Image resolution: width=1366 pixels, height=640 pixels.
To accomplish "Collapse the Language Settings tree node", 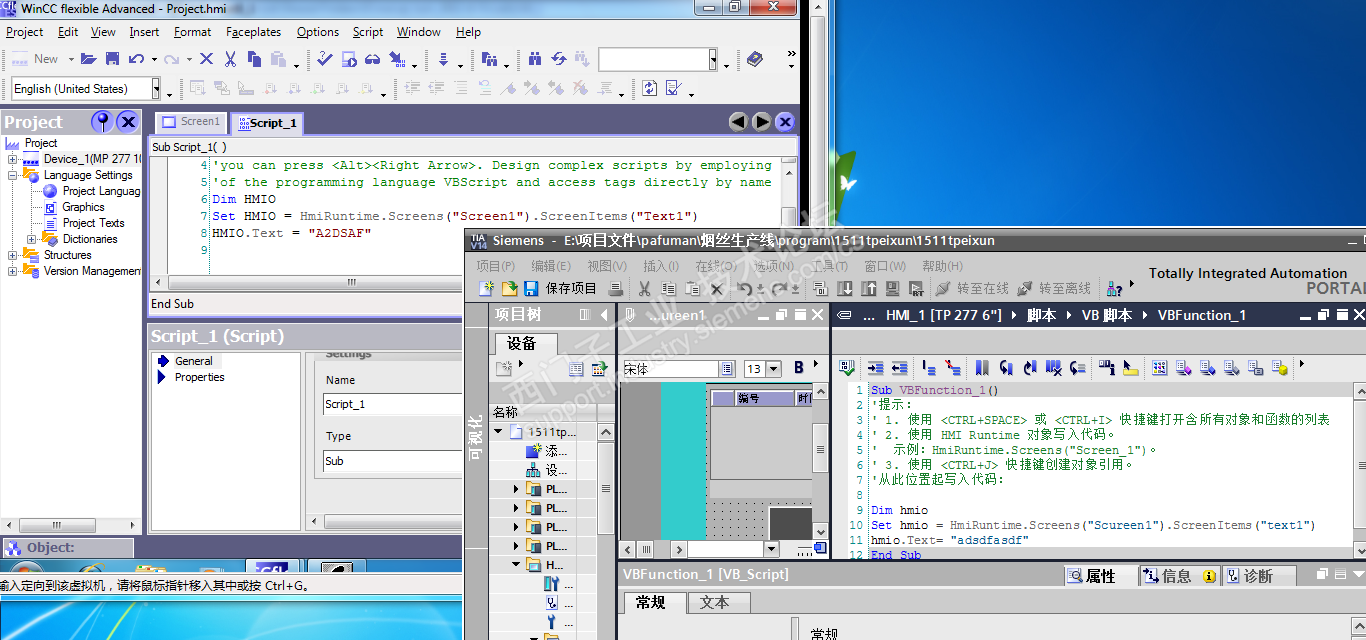I will coord(13,175).
